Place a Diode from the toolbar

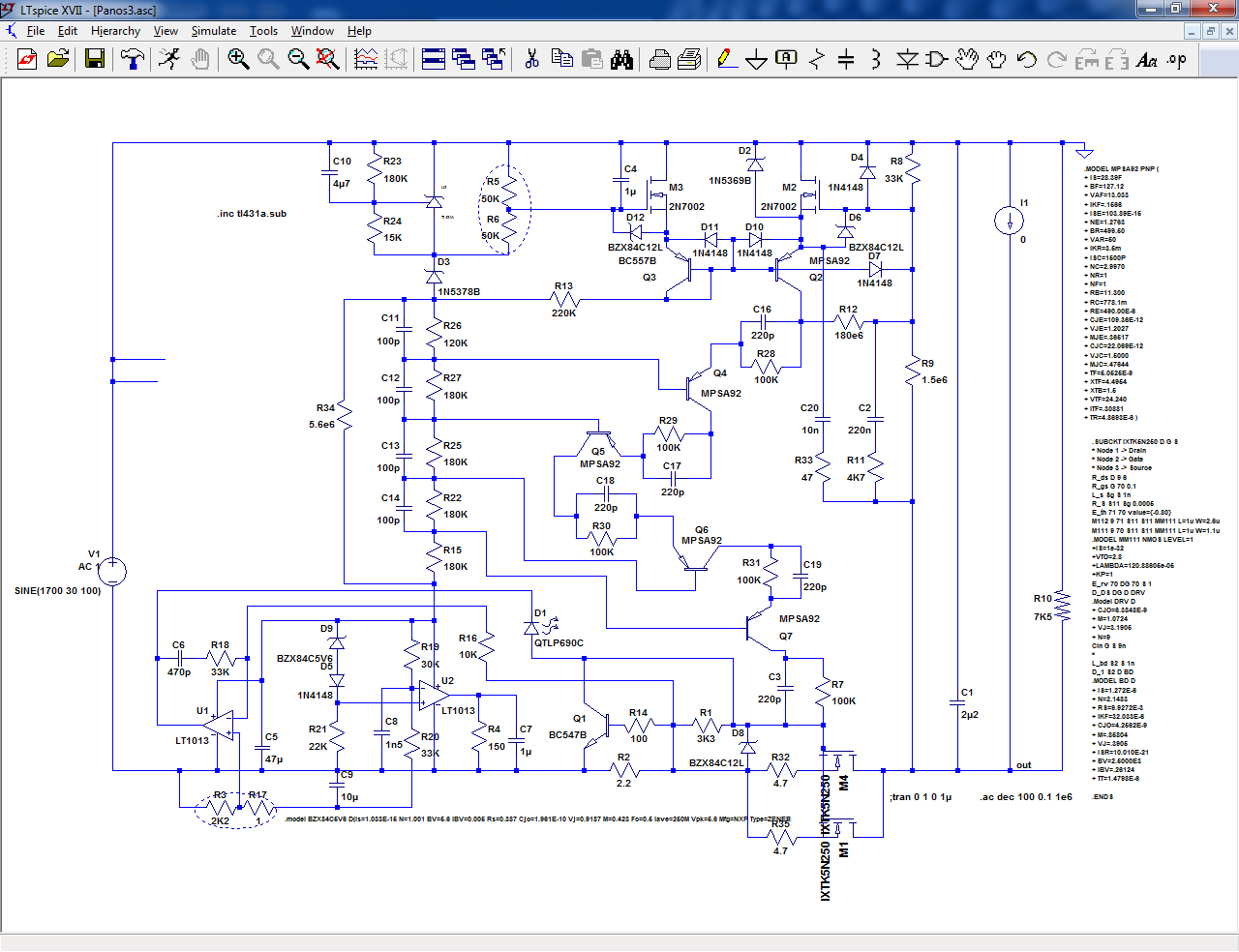coord(907,60)
